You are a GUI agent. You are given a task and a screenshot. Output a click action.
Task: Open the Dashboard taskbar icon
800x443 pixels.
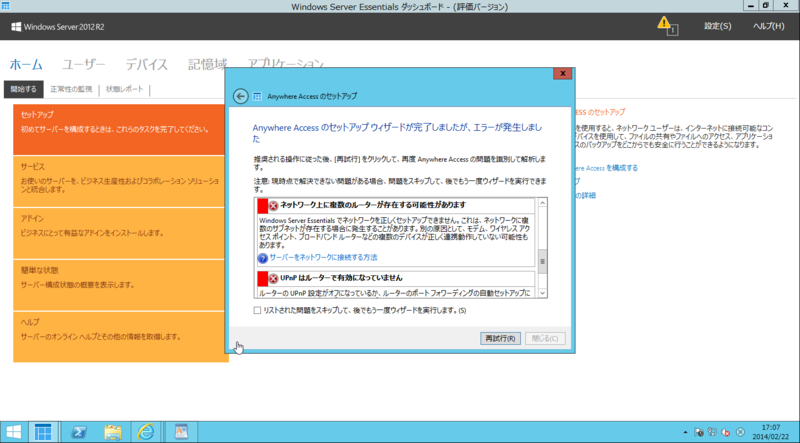(43, 432)
